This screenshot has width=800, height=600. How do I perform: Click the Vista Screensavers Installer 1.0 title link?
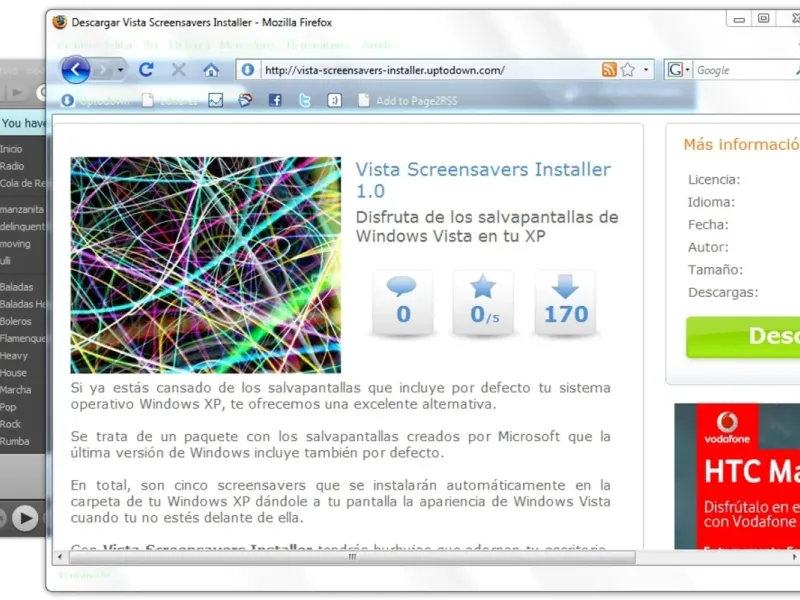(483, 180)
